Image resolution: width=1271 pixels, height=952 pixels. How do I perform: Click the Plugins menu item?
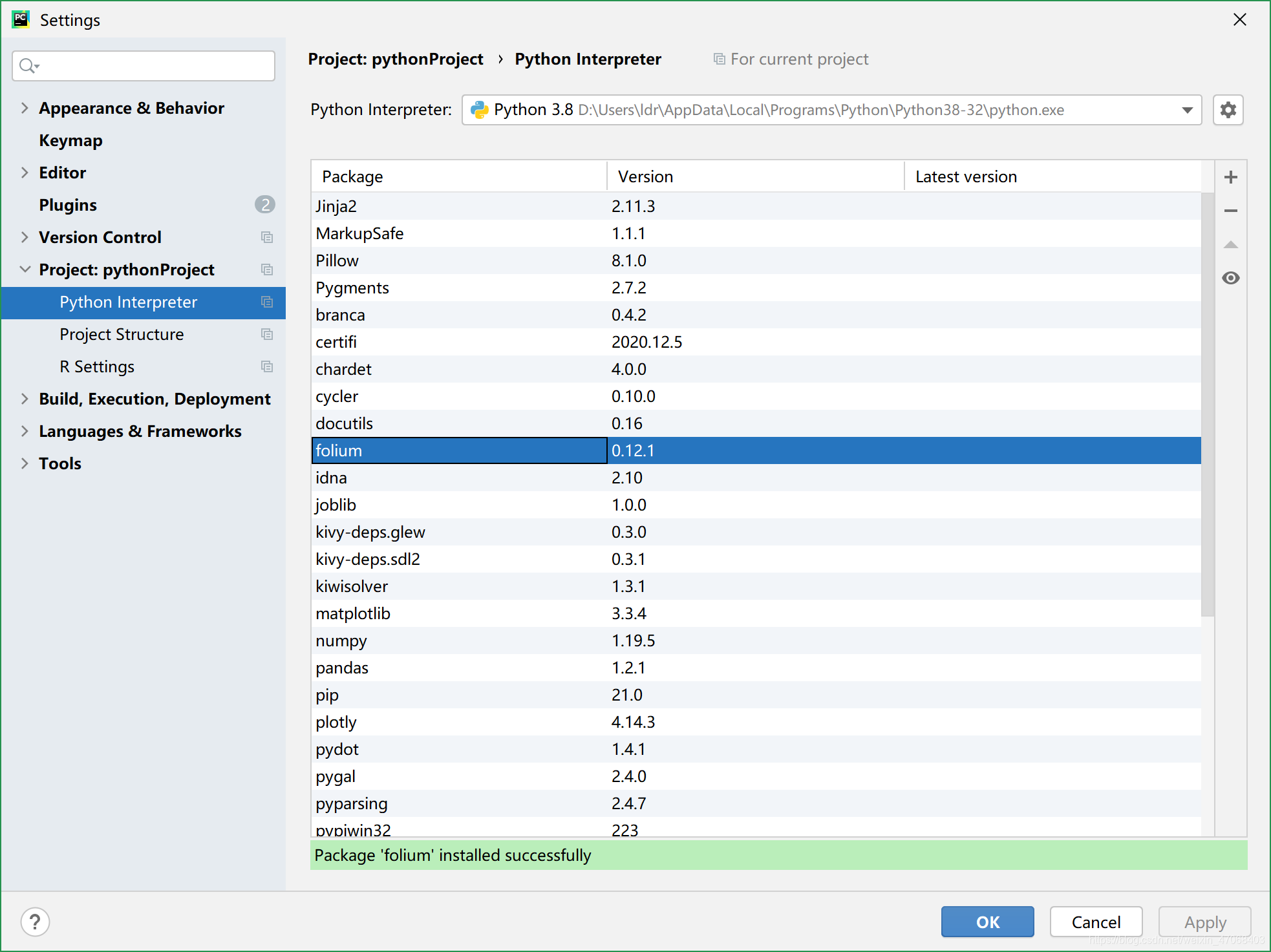67,204
